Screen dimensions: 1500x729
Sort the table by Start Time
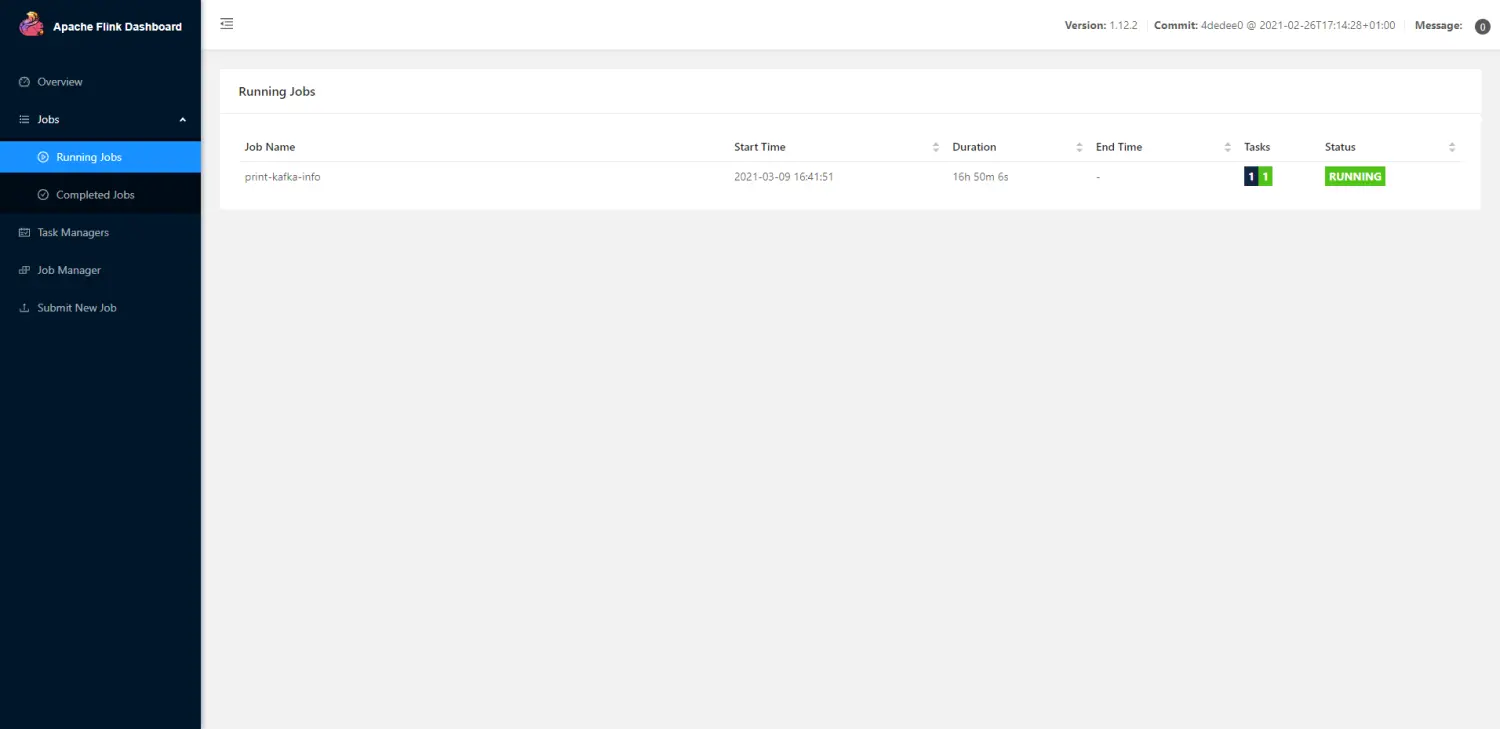[936, 147]
